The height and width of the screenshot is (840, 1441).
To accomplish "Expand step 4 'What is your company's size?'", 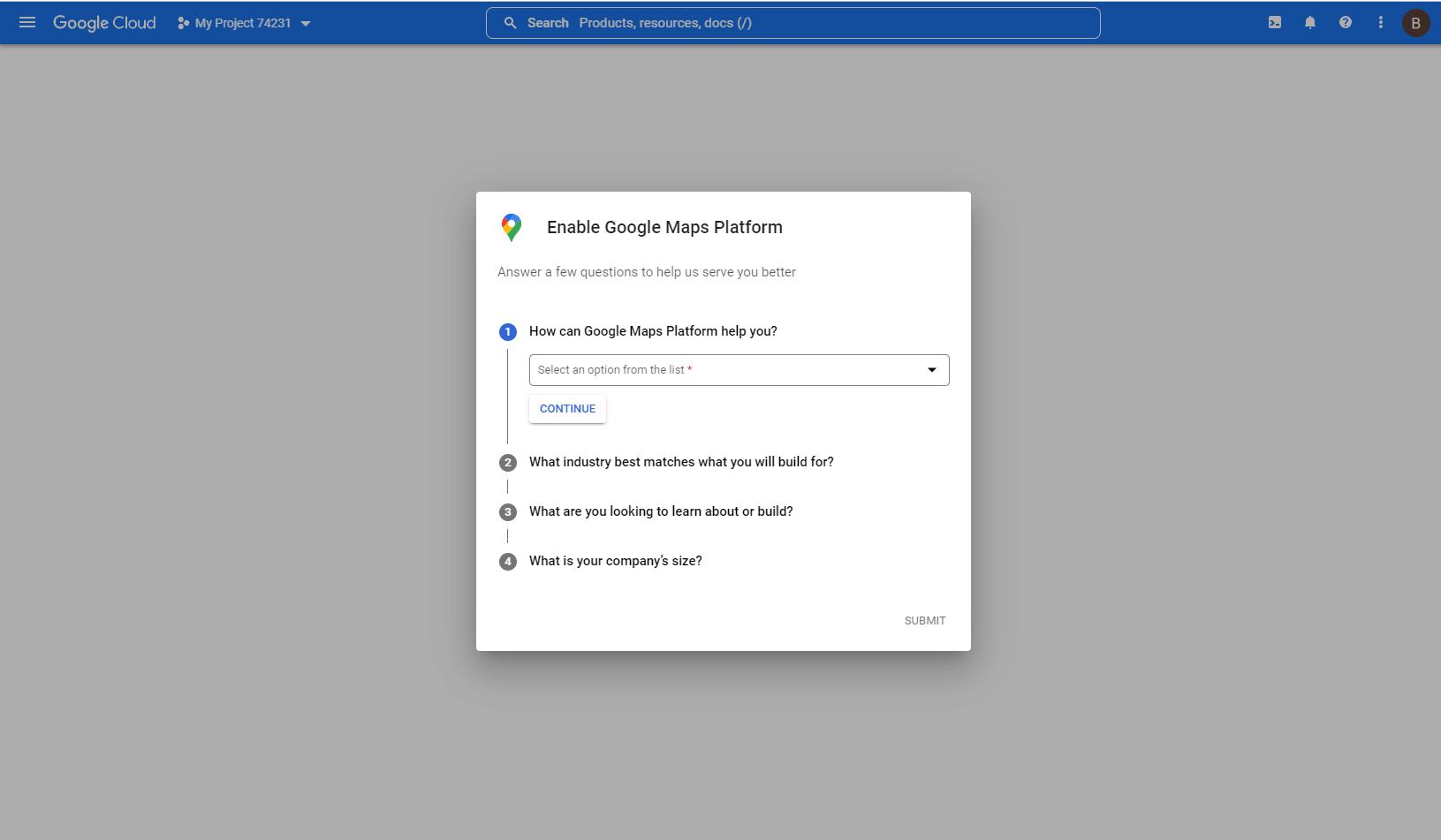I will 616,561.
